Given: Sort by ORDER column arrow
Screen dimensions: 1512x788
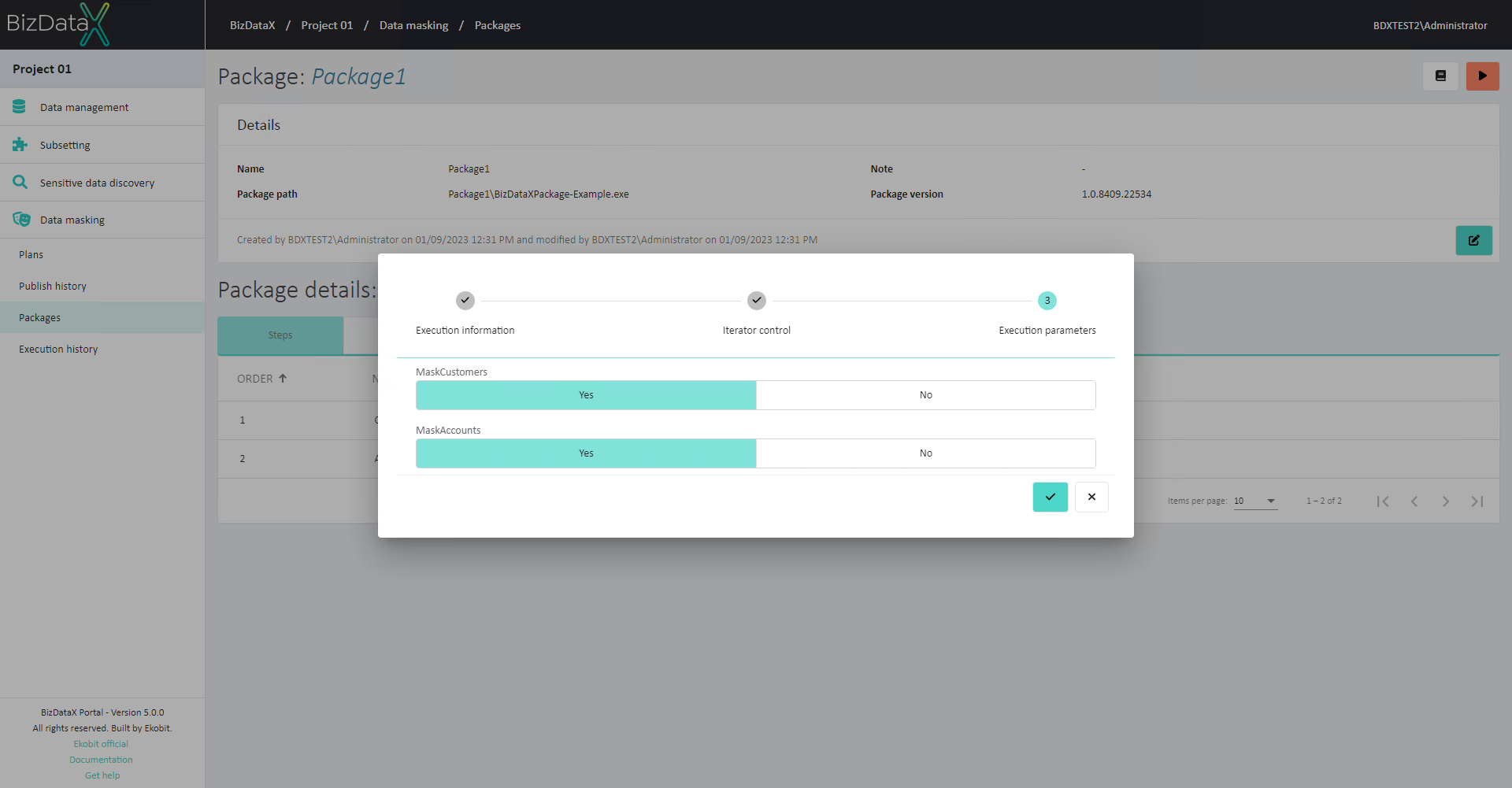Looking at the screenshot, I should pos(283,379).
